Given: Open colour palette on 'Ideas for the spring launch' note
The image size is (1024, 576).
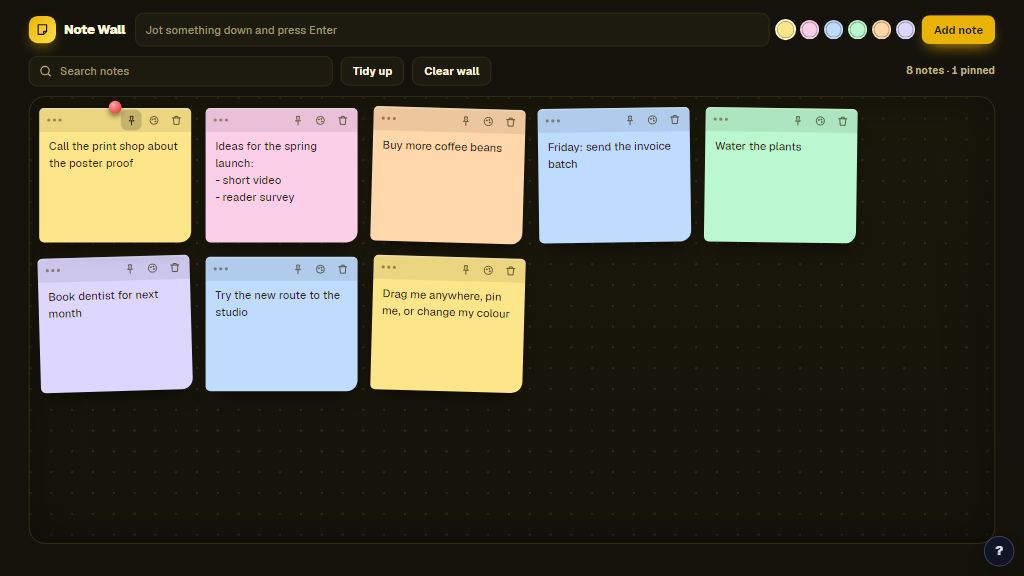Looking at the screenshot, I should 320,120.
